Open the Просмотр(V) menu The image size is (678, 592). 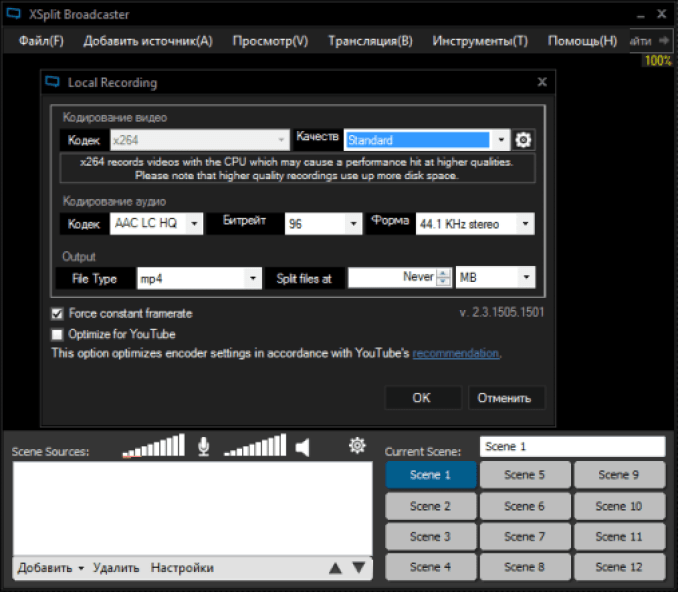point(270,41)
